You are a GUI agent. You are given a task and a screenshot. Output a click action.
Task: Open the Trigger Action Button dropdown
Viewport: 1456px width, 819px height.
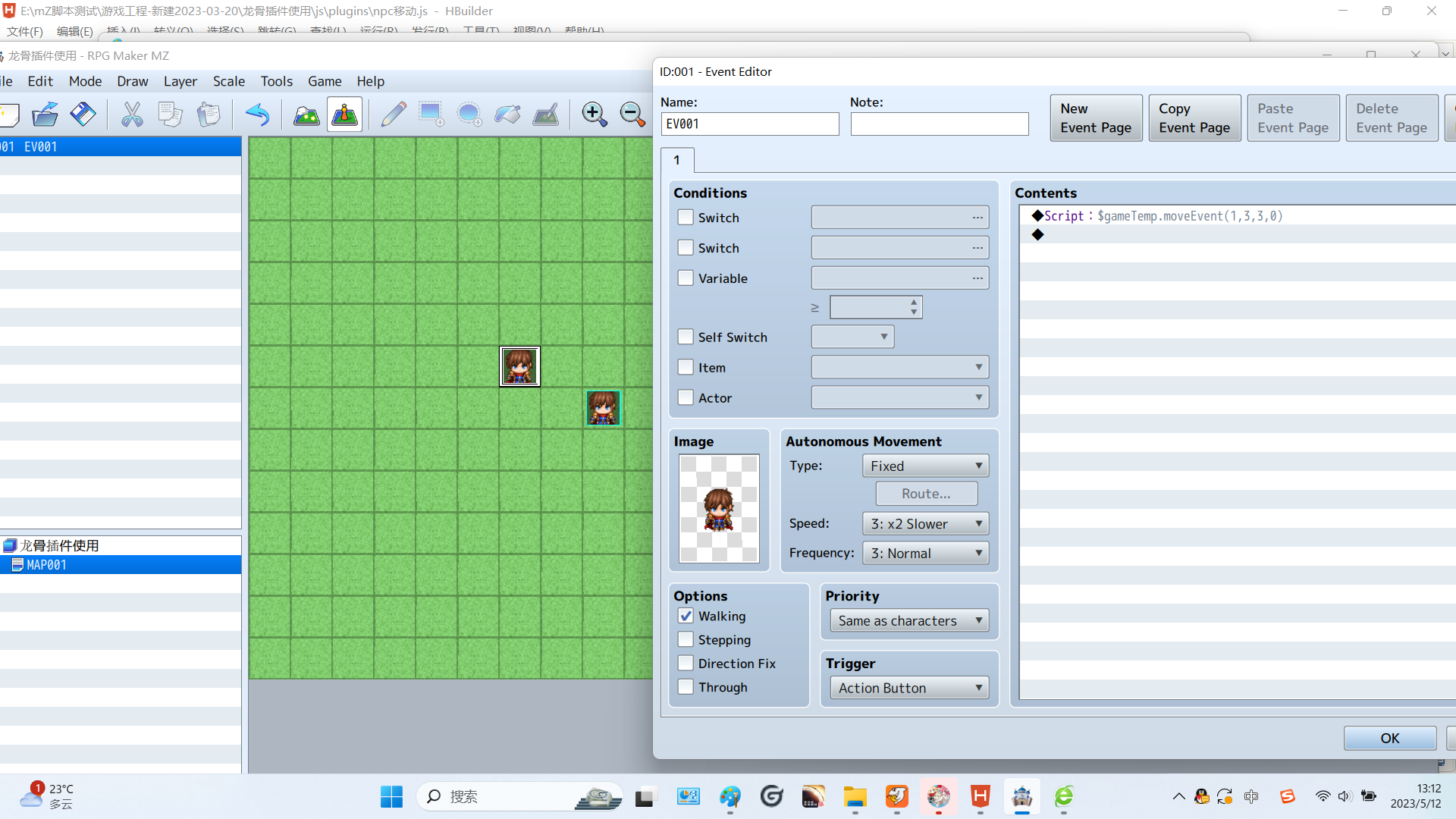point(909,688)
